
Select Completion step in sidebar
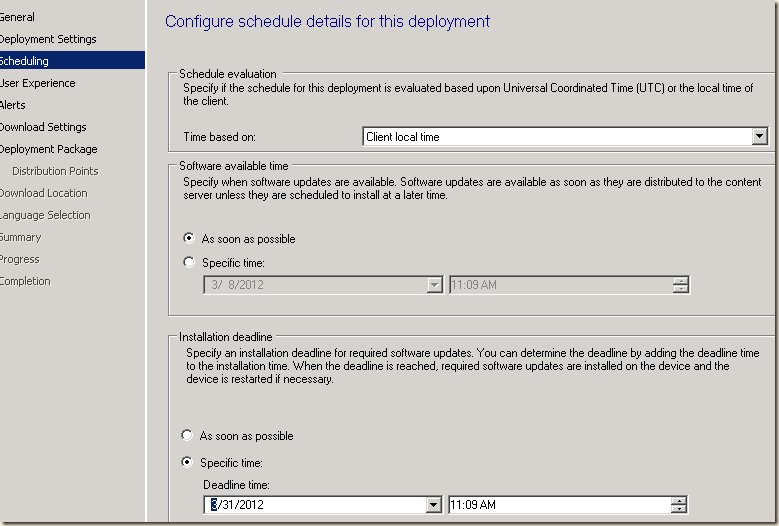[25, 281]
